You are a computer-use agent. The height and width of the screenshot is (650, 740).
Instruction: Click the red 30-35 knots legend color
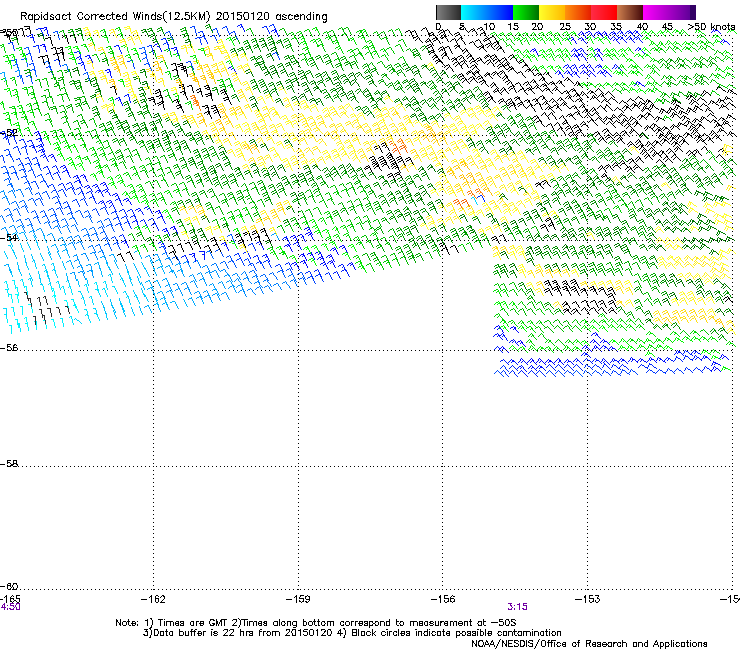pyautogui.click(x=604, y=12)
